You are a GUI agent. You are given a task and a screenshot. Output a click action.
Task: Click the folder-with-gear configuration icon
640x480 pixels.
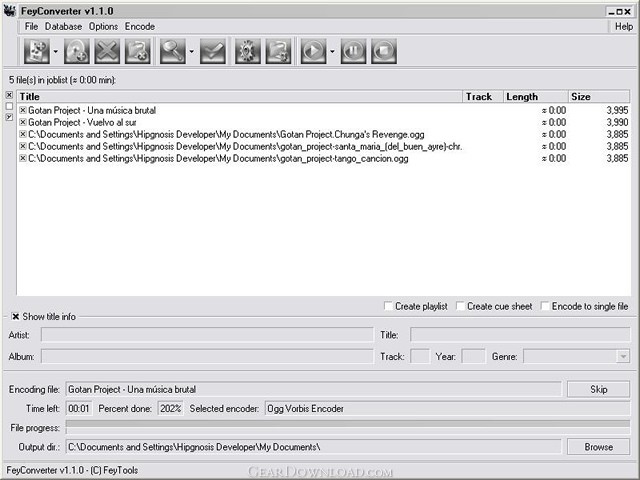pos(278,51)
